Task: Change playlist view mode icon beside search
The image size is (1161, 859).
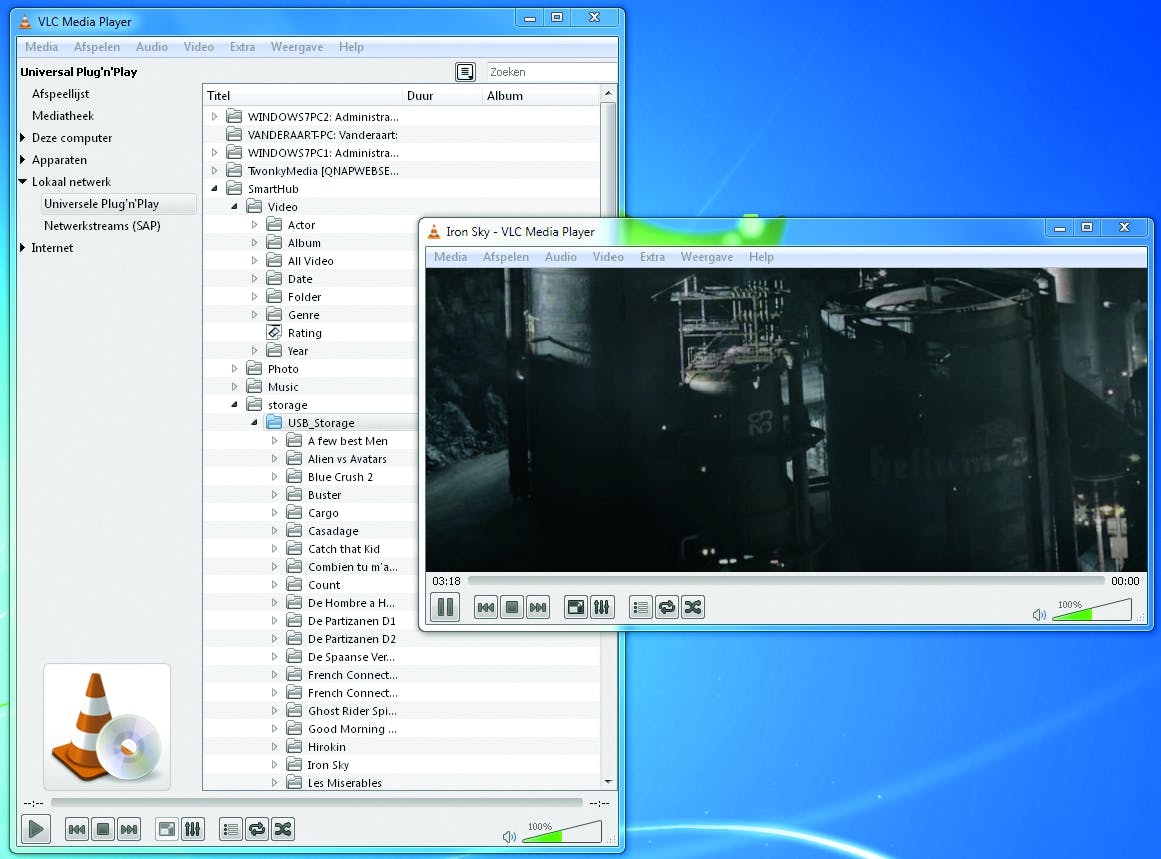Action: pos(465,72)
